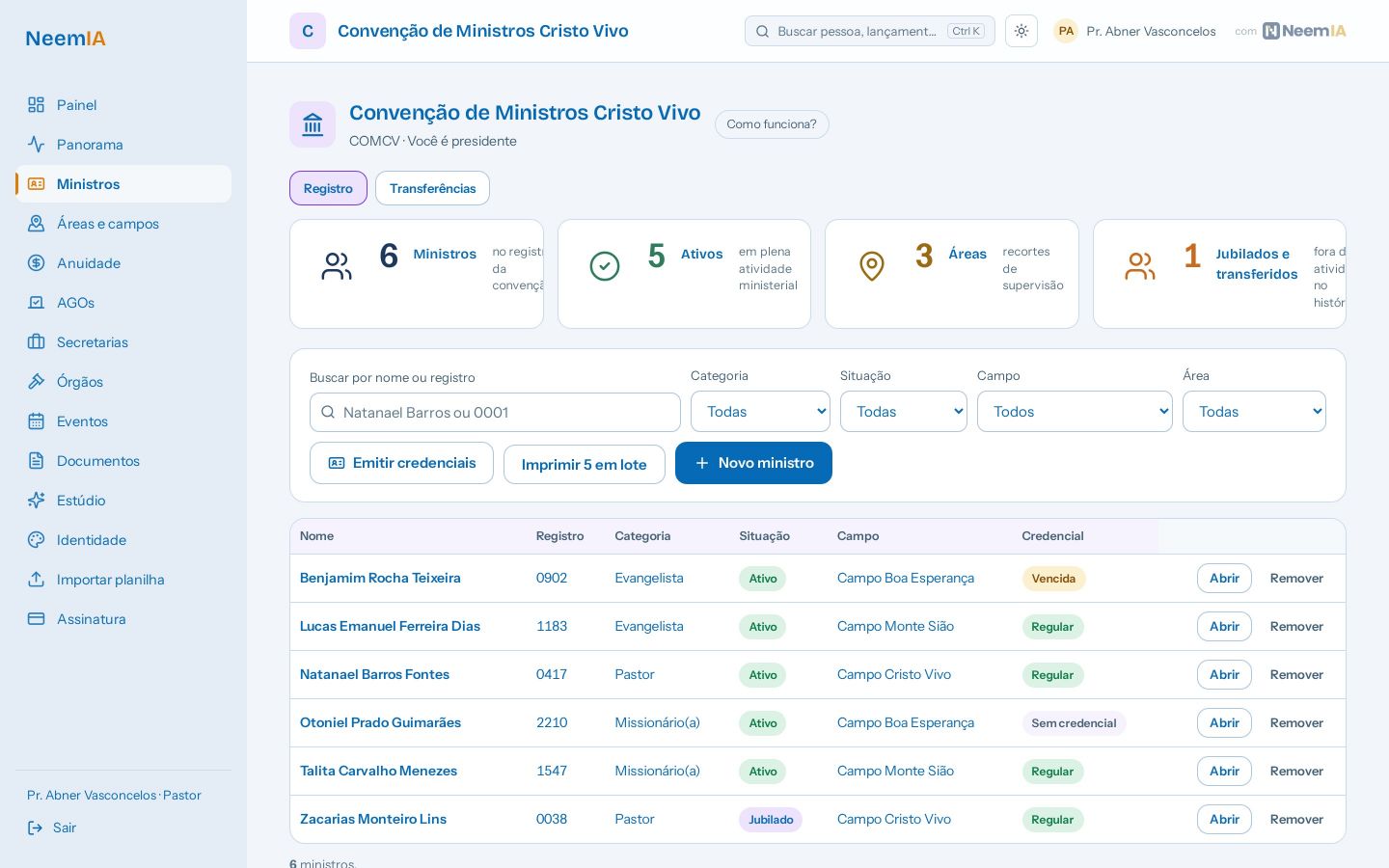1389x868 pixels.
Task: Click Imprimir 5 em lote button
Action: (585, 464)
